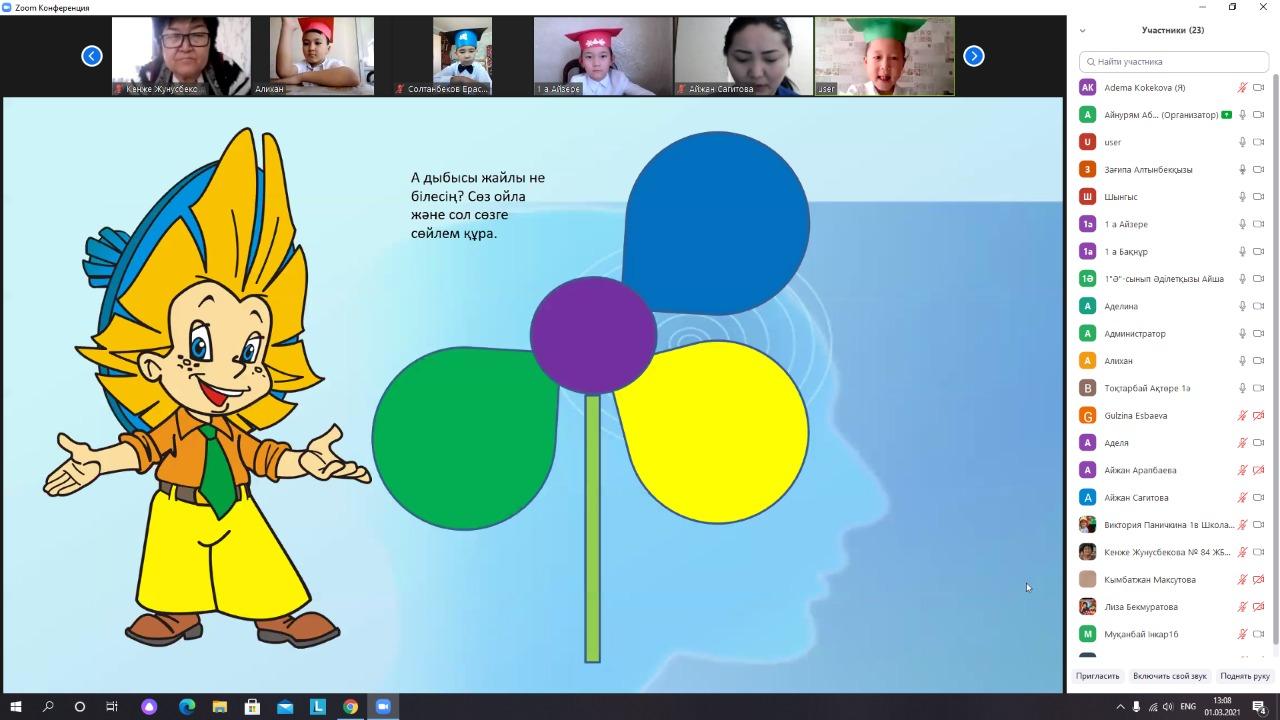The height and width of the screenshot is (720, 1280).
Task: Click camera icon next to Аделина
Action: [1259, 306]
